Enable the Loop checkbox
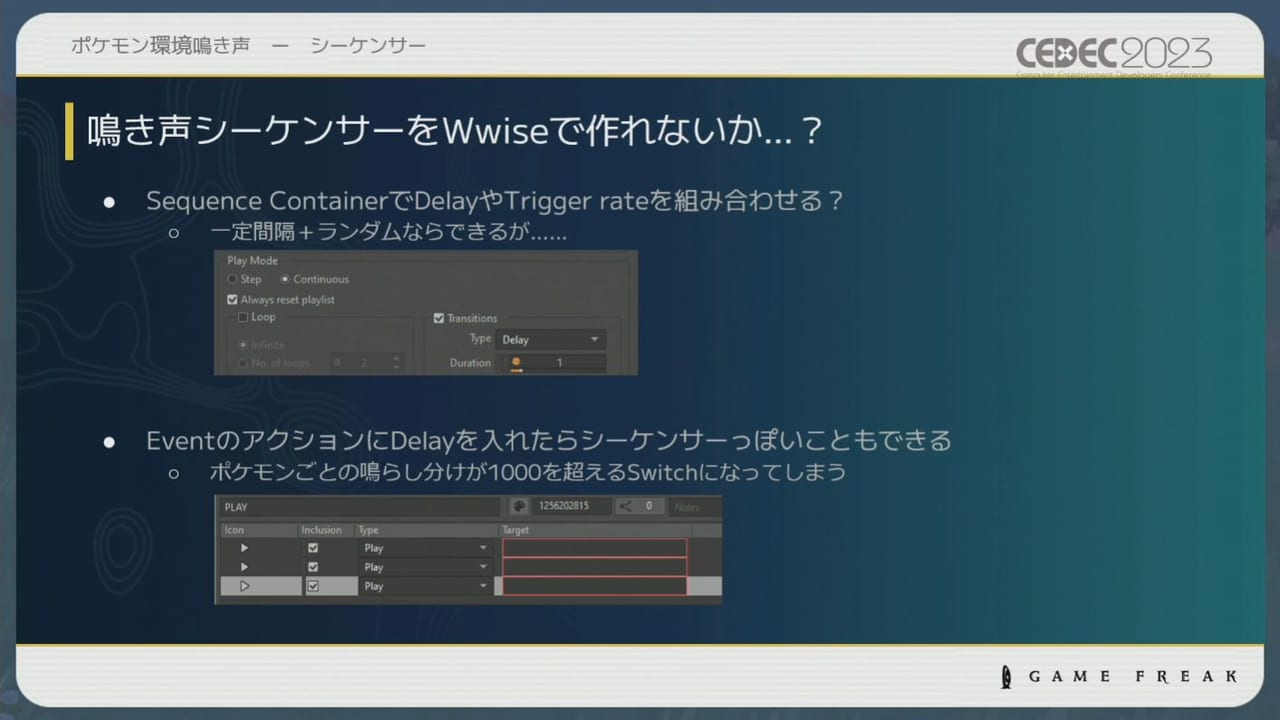The height and width of the screenshot is (720, 1280). 243,317
